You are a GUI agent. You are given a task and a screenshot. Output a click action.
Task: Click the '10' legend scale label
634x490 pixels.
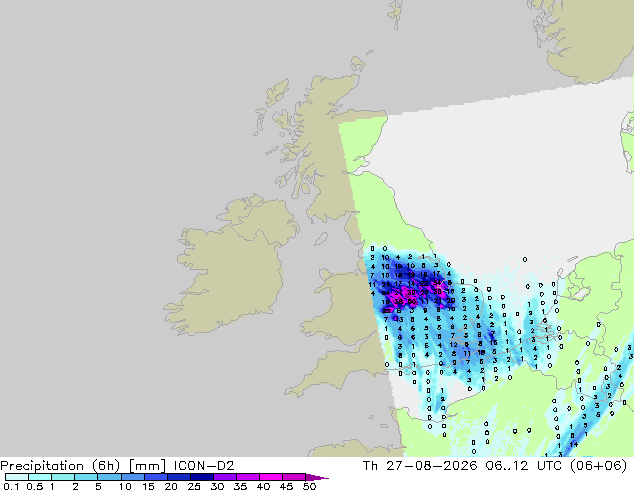click(125, 486)
